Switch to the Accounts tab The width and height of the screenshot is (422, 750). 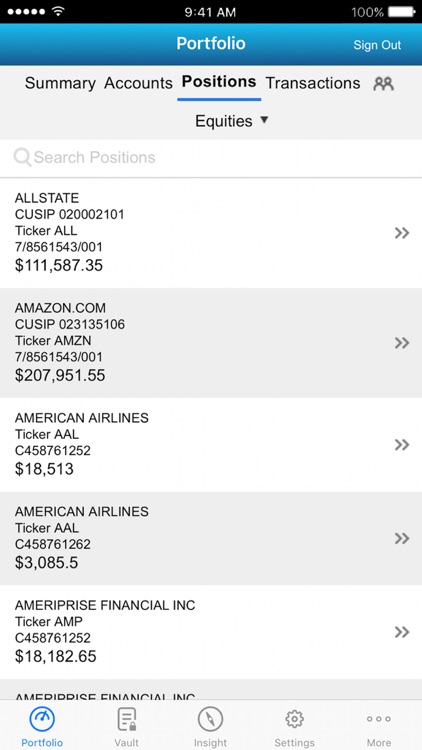[x=138, y=83]
